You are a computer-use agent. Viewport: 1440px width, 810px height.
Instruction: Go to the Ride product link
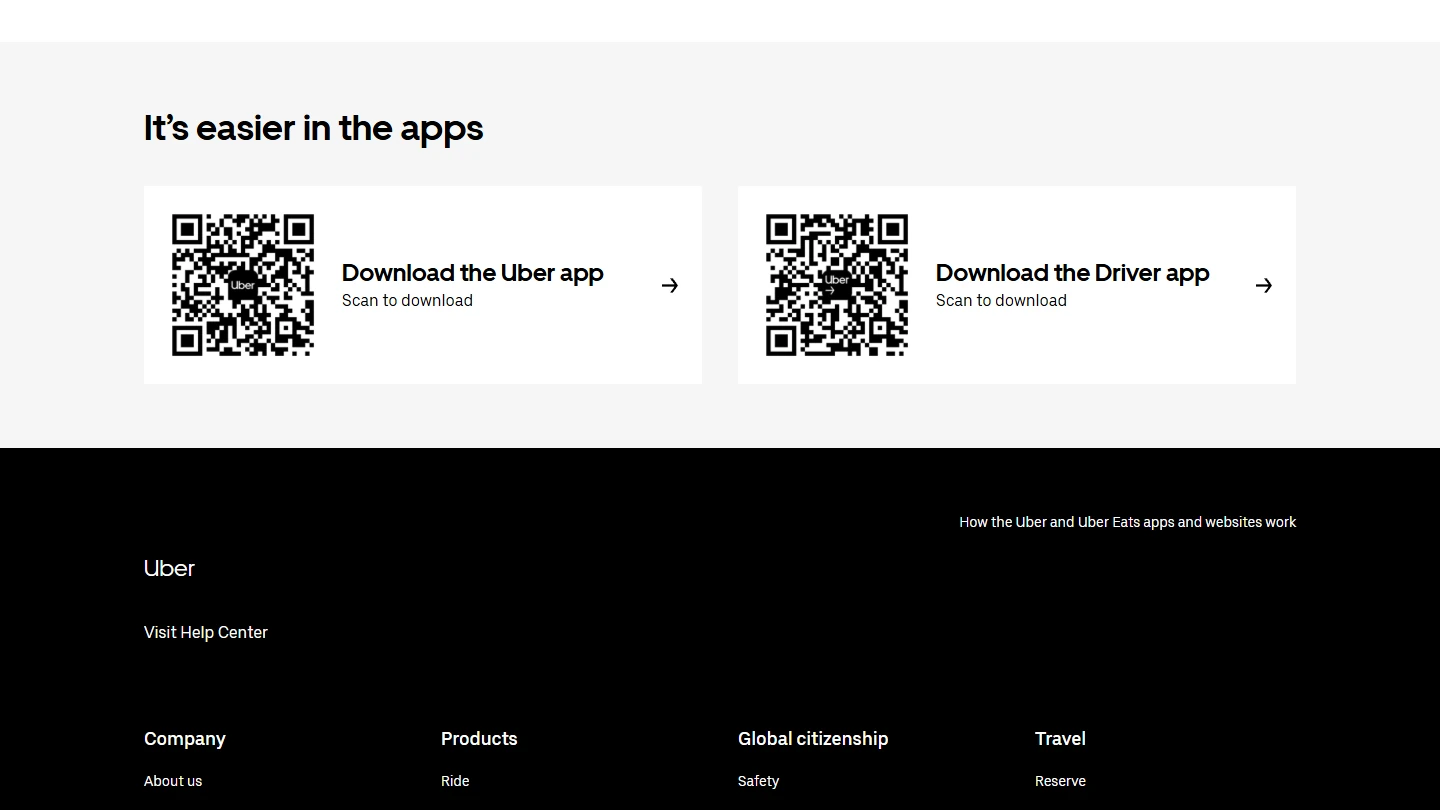pos(455,781)
